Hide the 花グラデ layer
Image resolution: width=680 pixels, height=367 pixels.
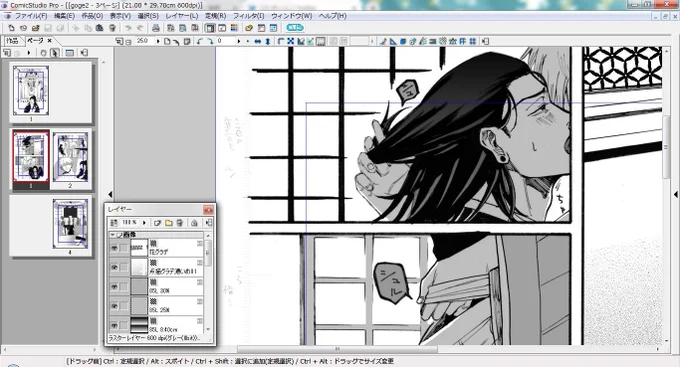(x=114, y=248)
